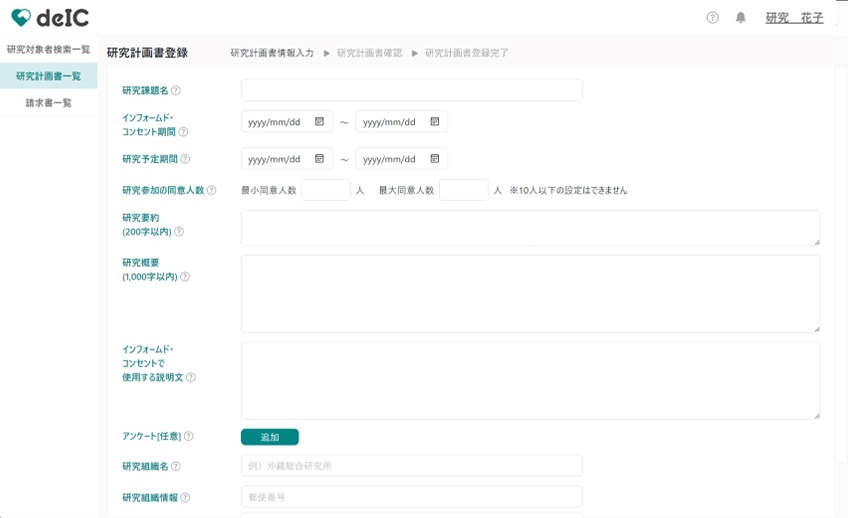
Task: Click 追加 button to add questionnaire
Action: (x=270, y=437)
